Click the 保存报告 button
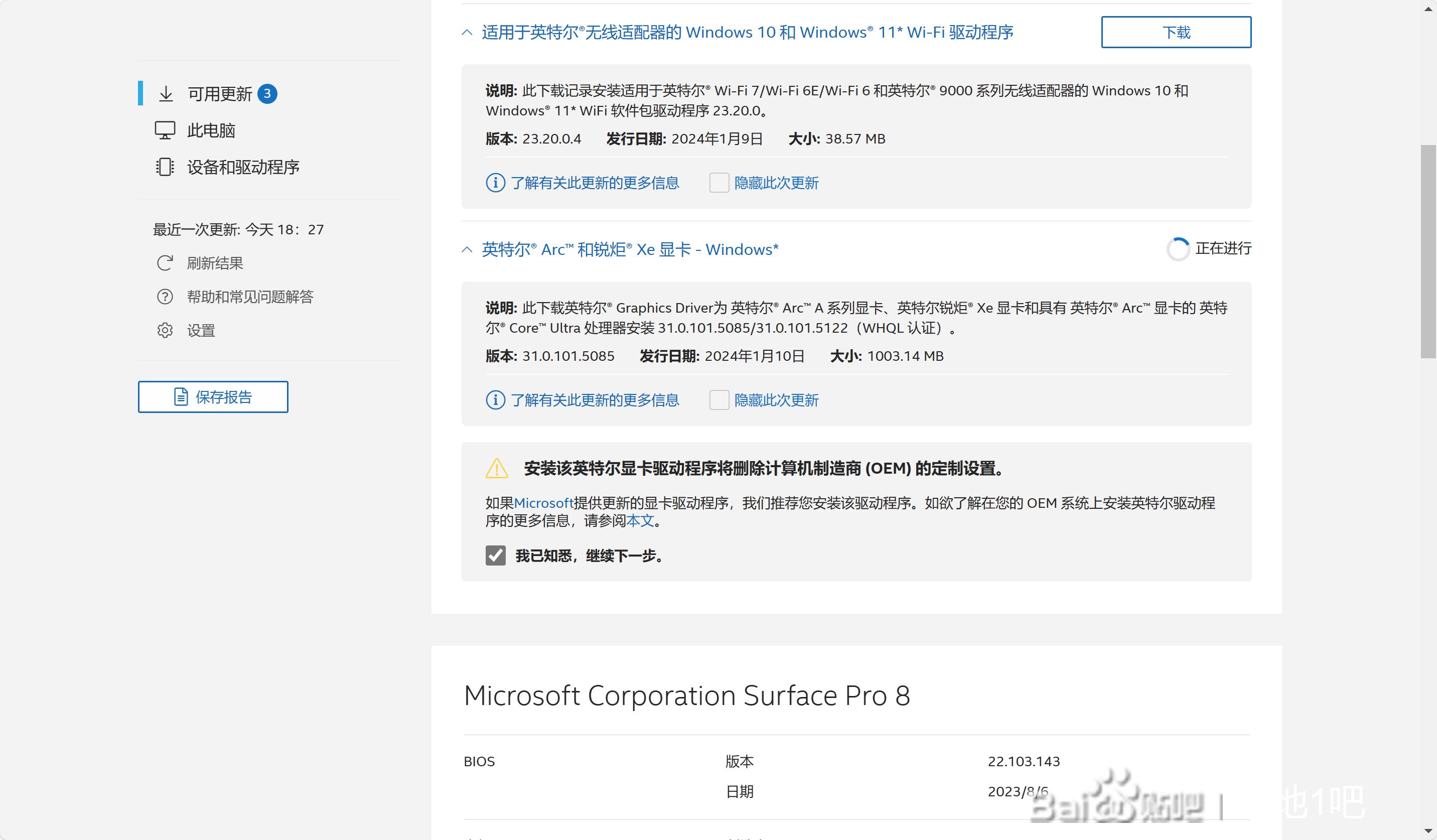Viewport: 1437px width, 840px height. click(x=213, y=397)
